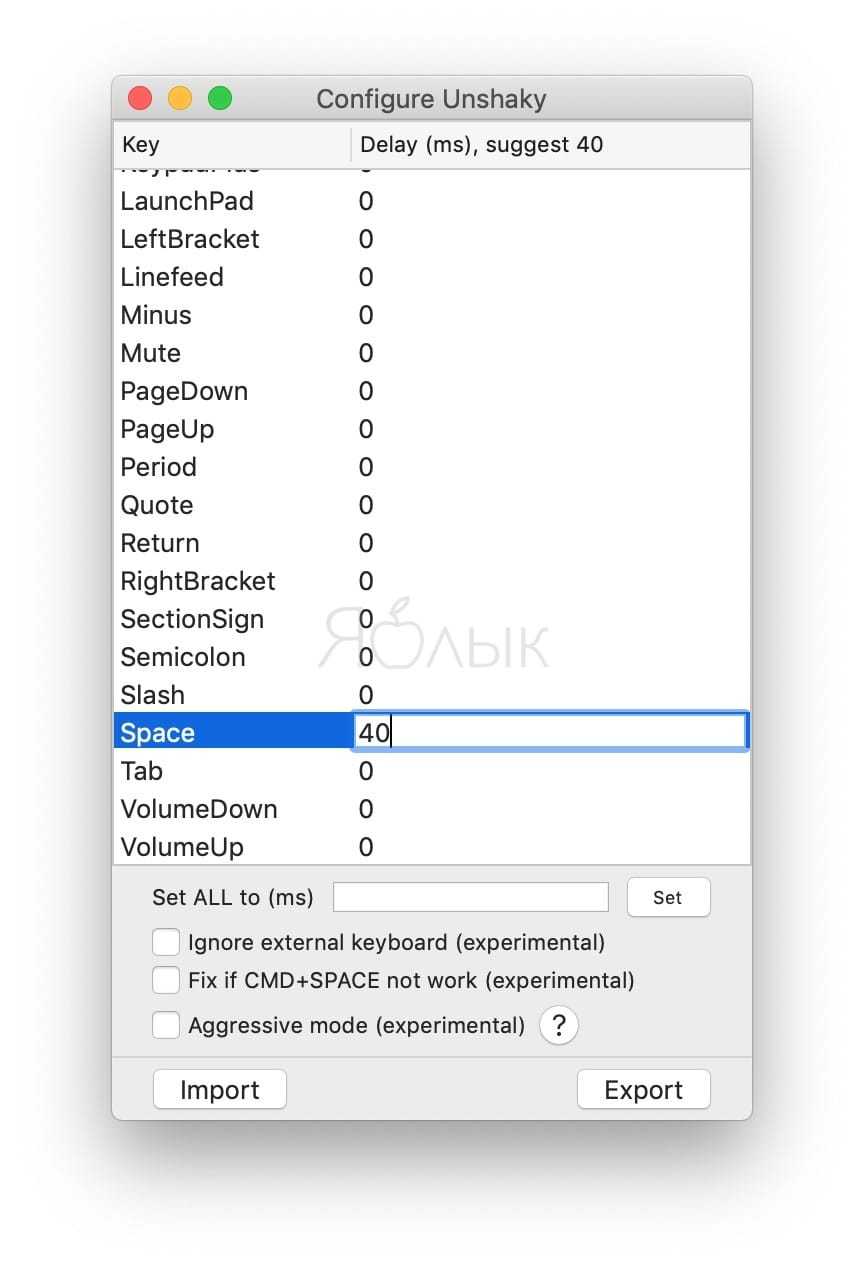Enable Ignore external keyboard checkbox

tap(166, 943)
